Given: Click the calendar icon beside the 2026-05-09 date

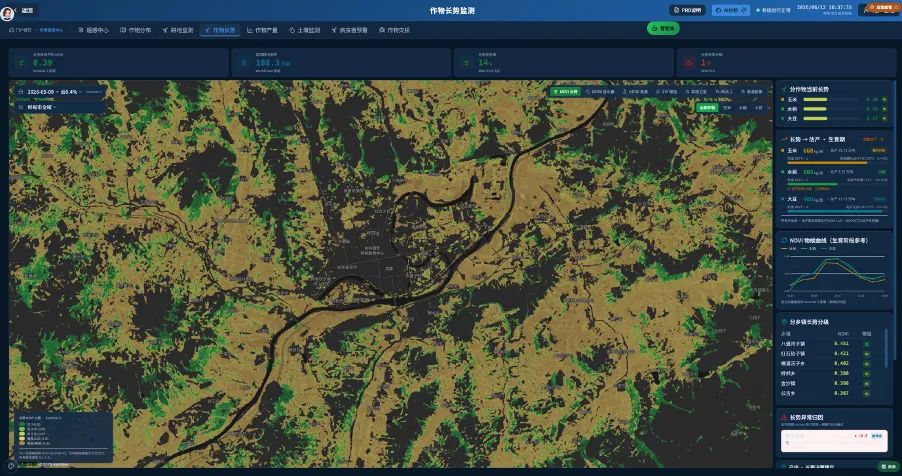Looking at the screenshot, I should tap(21, 92).
